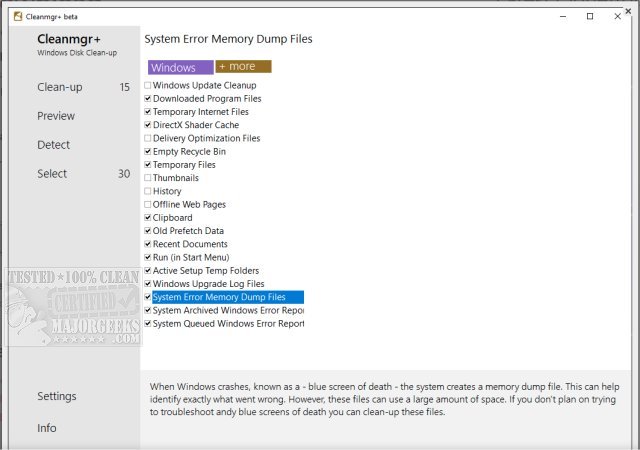Uncheck Recent Documents checkbox
Viewport: 640px width, 450px height.
tap(148, 244)
